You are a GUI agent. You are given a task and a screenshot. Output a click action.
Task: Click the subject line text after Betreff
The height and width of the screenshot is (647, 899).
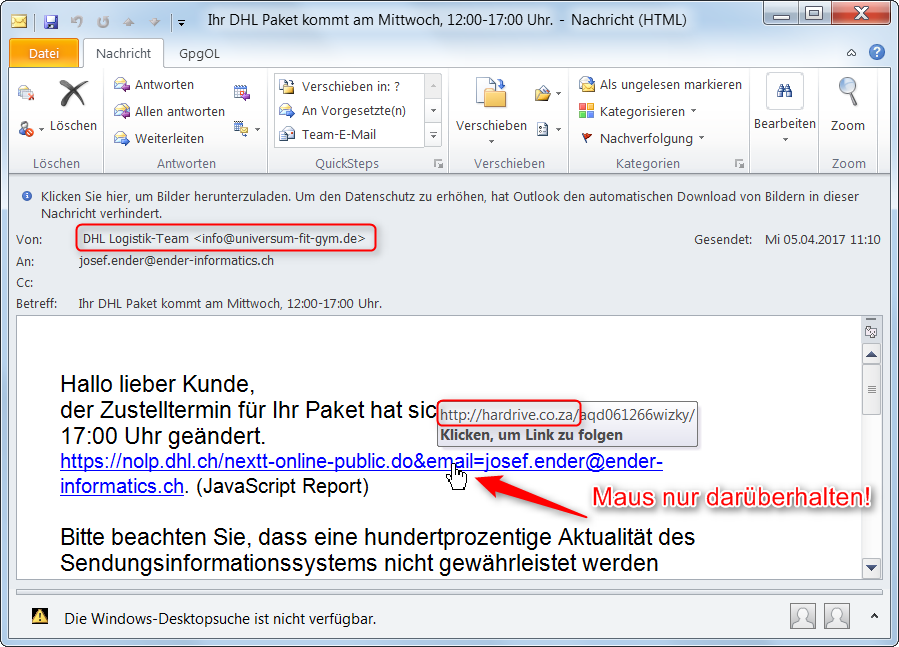[230, 303]
